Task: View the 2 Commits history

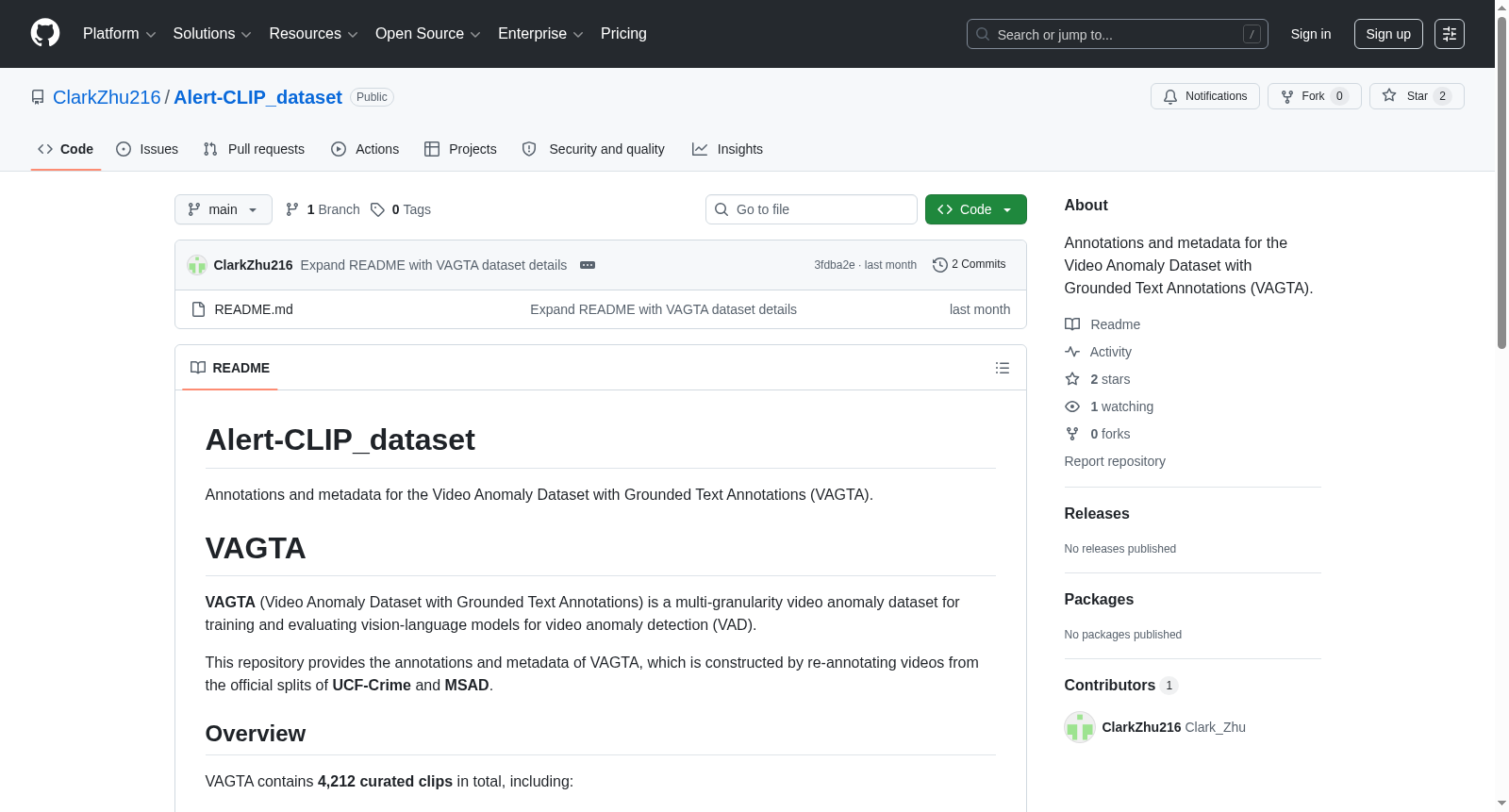Action: coord(970,265)
